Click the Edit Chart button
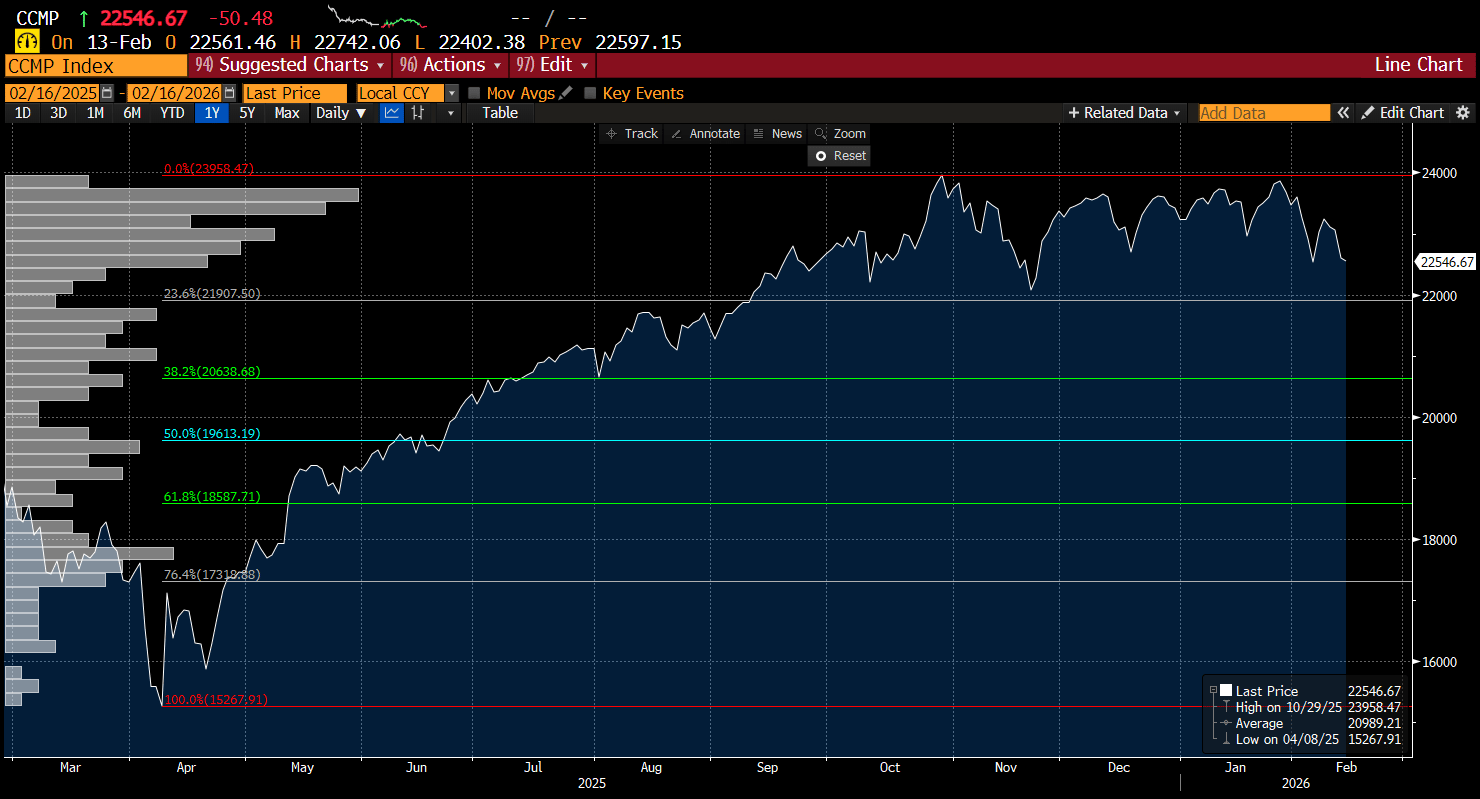 tap(1402, 113)
